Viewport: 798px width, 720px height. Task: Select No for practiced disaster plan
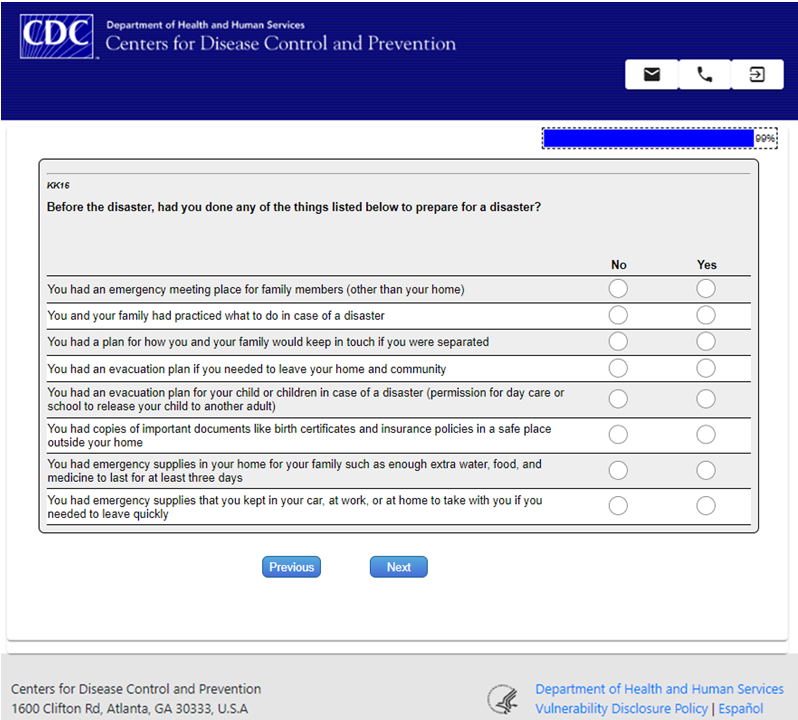[x=618, y=315]
